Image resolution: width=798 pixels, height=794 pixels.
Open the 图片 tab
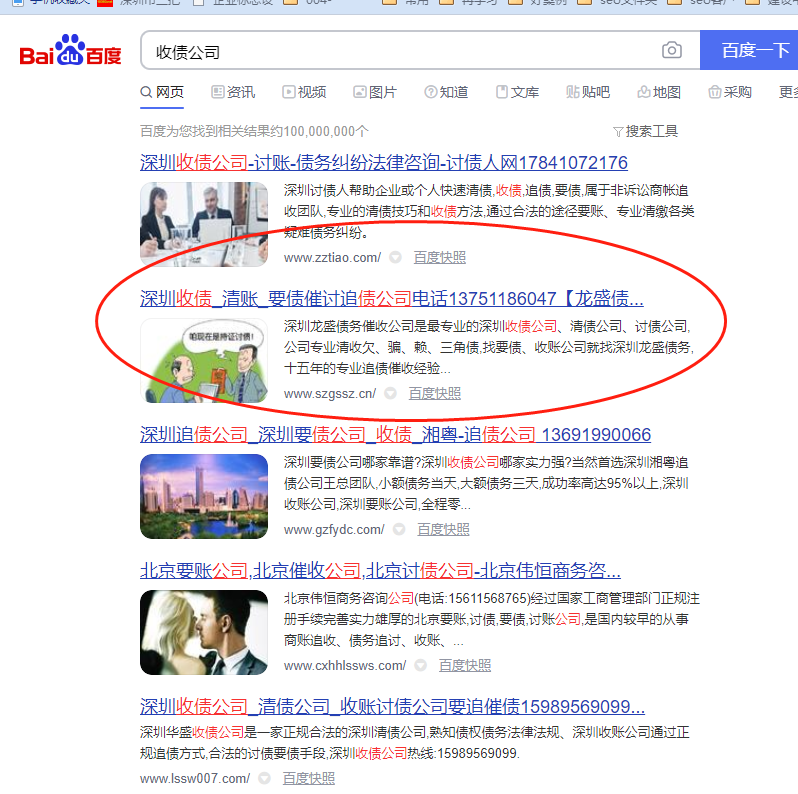point(375,92)
